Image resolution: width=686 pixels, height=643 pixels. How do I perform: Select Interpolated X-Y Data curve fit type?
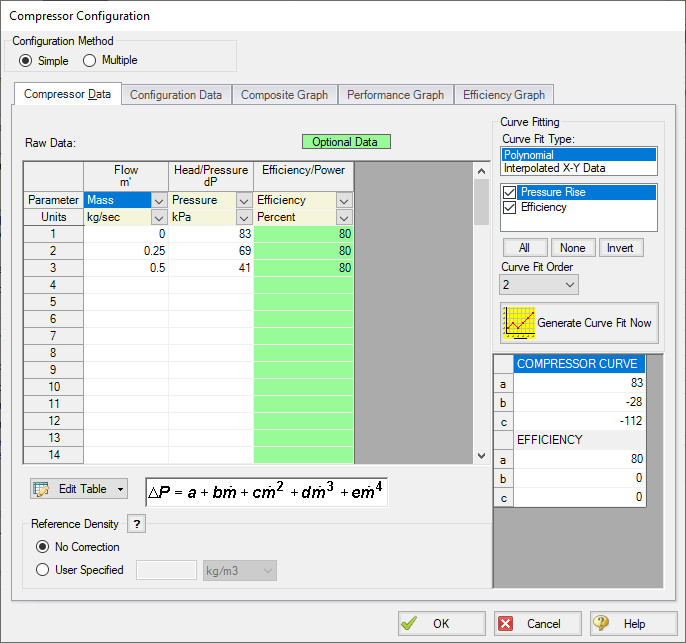click(553, 168)
